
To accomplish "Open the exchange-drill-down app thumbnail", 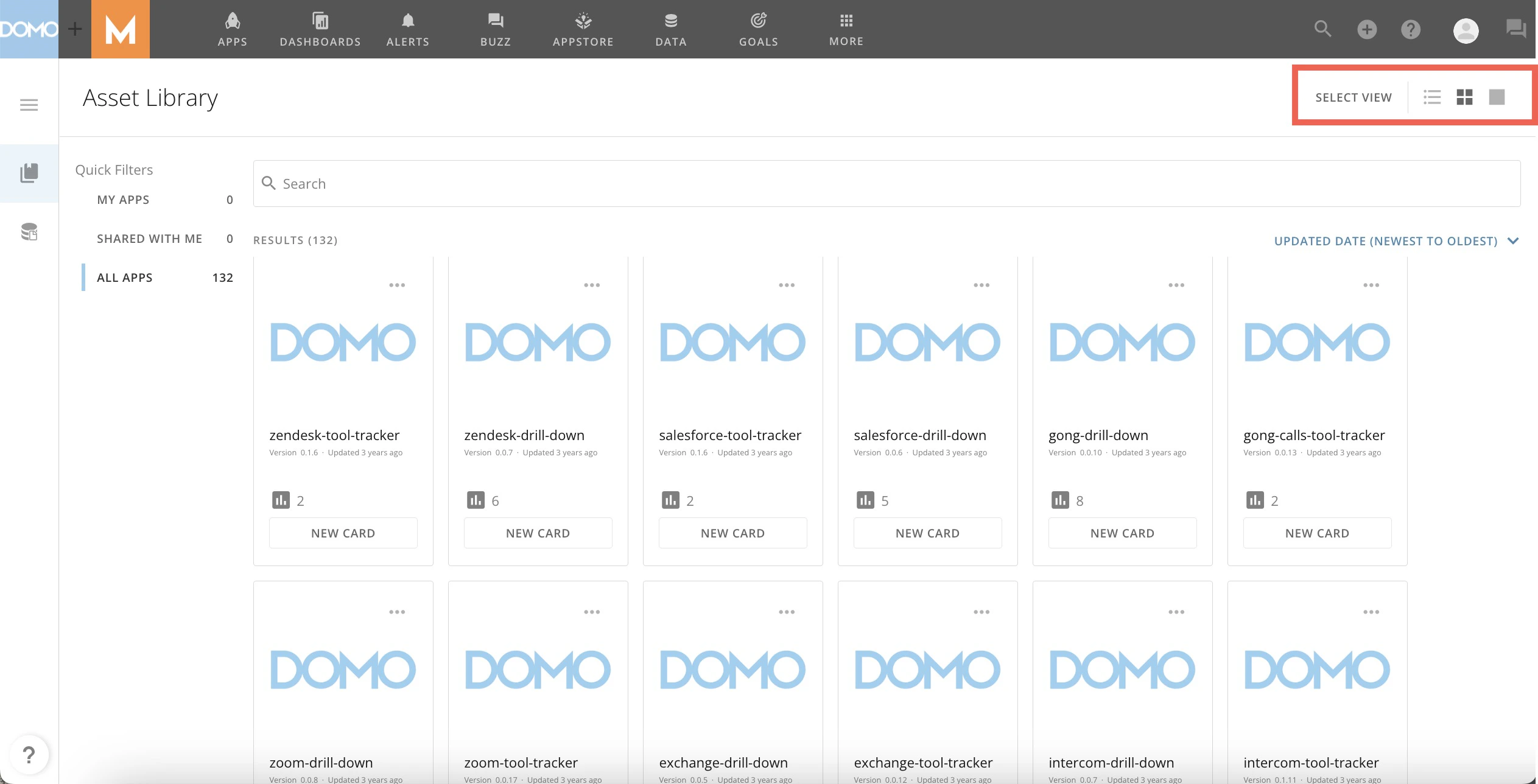I will coord(733,670).
